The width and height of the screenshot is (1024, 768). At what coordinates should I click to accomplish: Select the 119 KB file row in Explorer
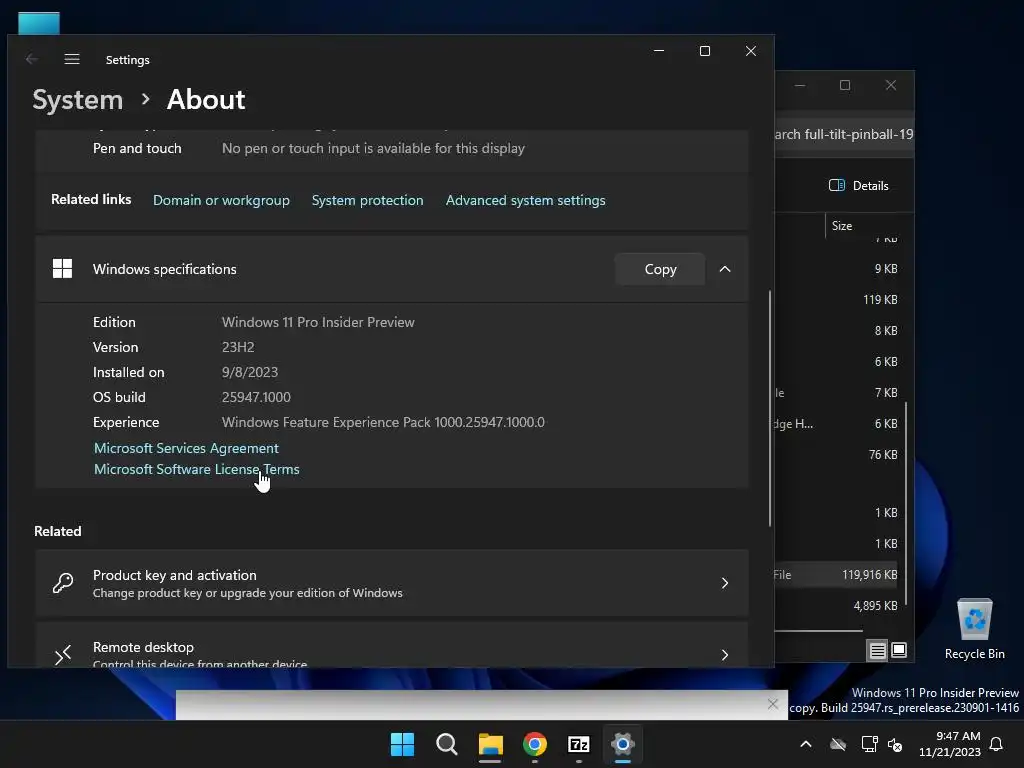point(836,300)
